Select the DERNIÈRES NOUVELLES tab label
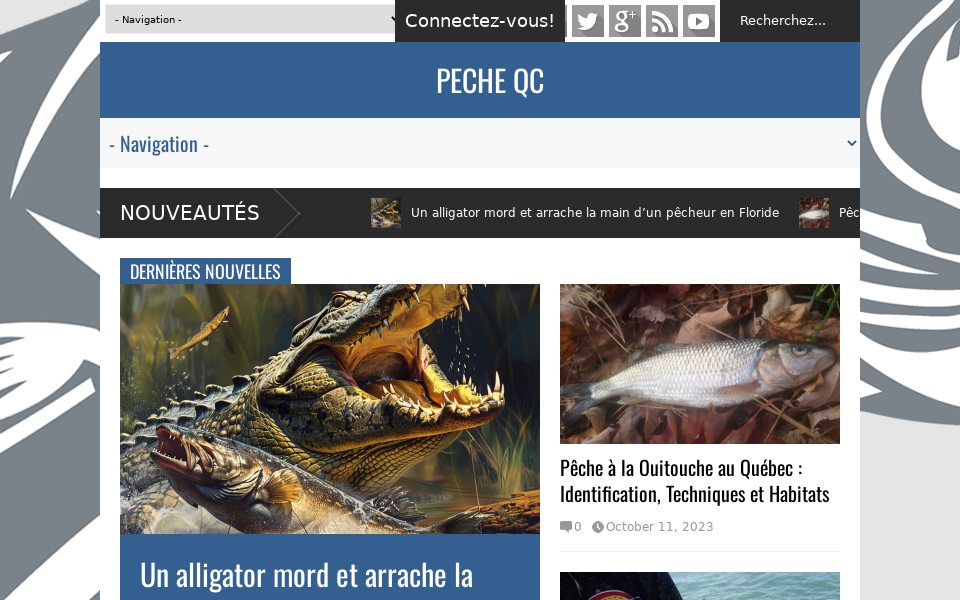This screenshot has height=600, width=960. pyautogui.click(x=204, y=270)
